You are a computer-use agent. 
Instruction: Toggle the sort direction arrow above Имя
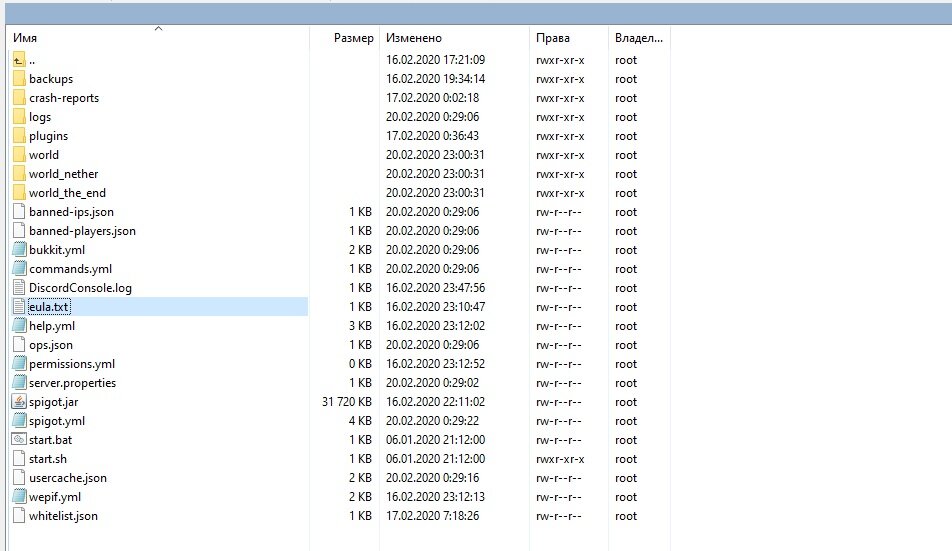click(158, 29)
